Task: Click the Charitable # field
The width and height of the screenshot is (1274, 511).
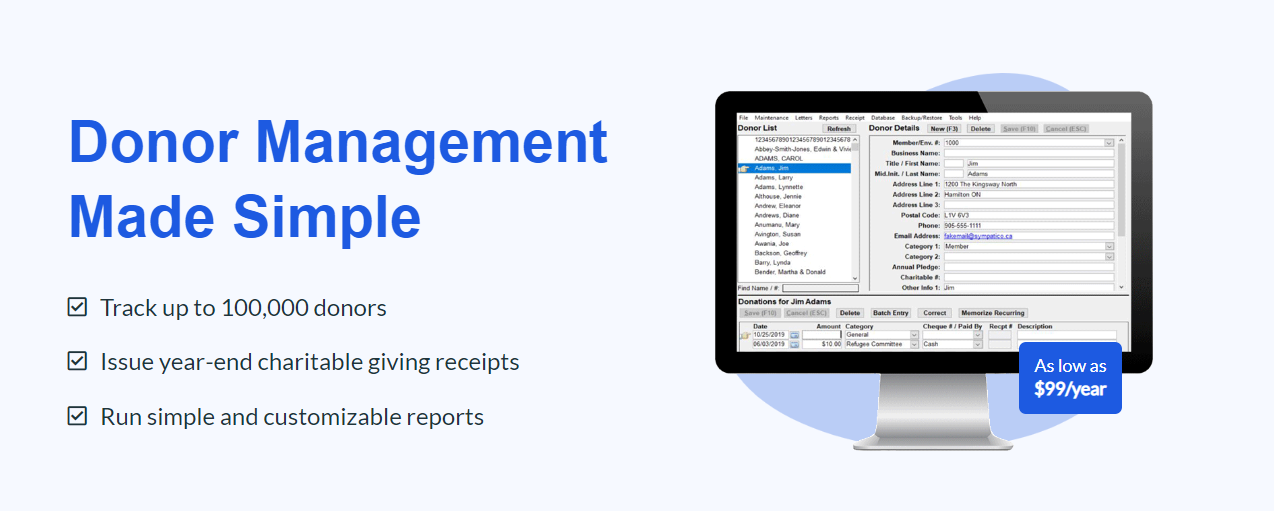Action: tap(1029, 277)
